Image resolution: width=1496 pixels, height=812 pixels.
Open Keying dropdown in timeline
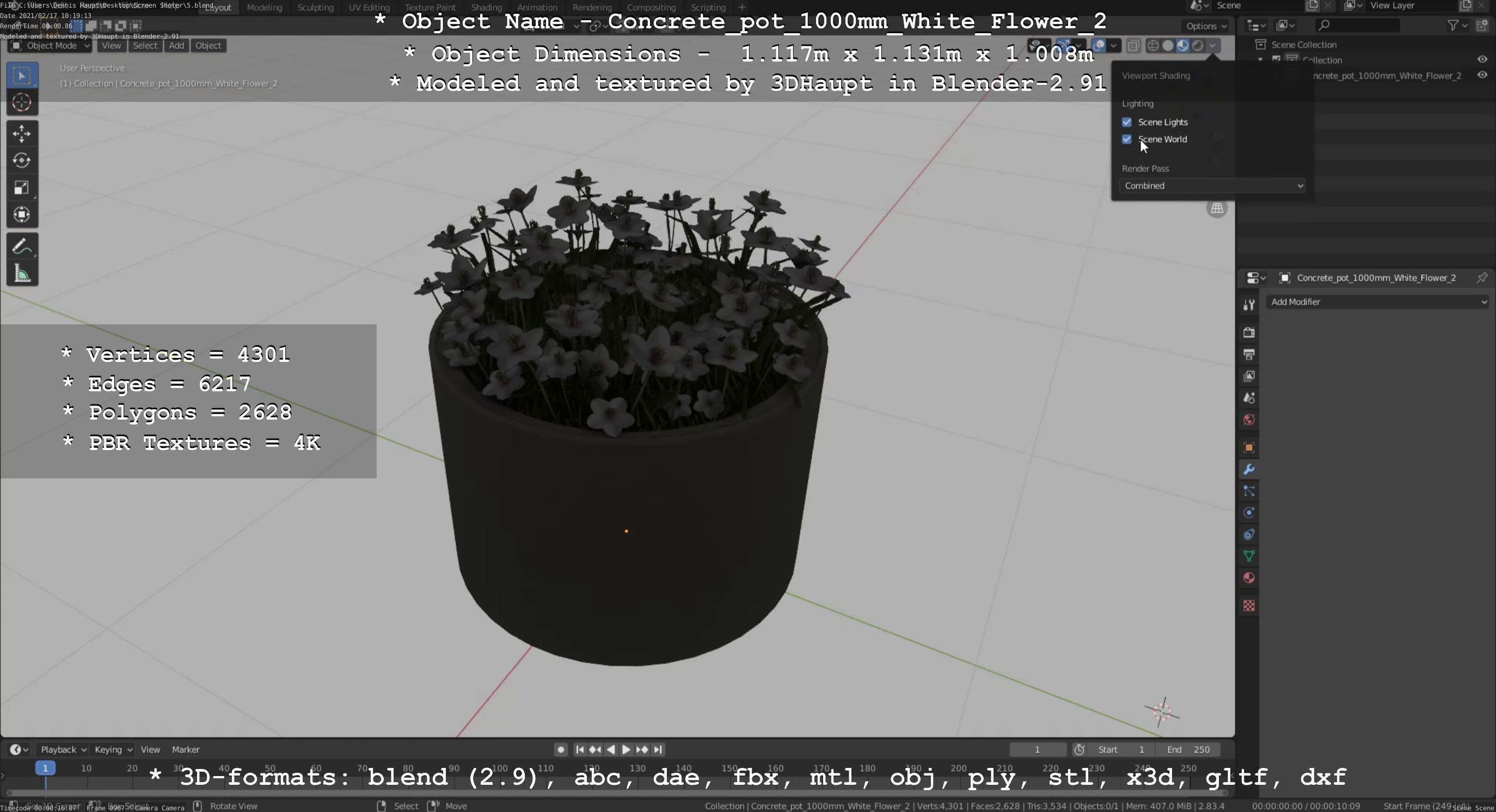[x=113, y=750]
